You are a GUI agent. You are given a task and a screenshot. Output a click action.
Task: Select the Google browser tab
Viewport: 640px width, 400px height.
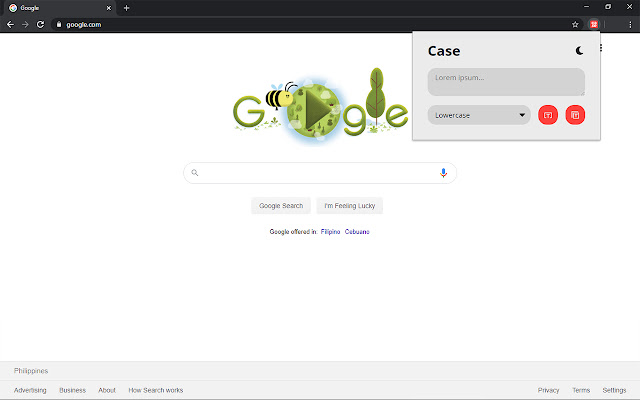pos(60,8)
